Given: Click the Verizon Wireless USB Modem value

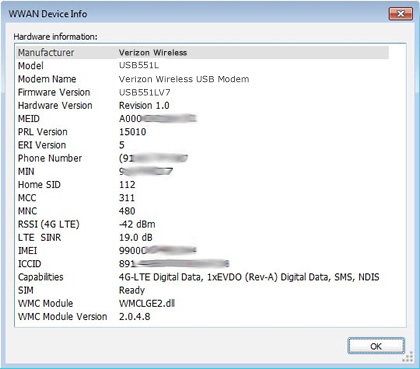Looking at the screenshot, I should coord(184,79).
